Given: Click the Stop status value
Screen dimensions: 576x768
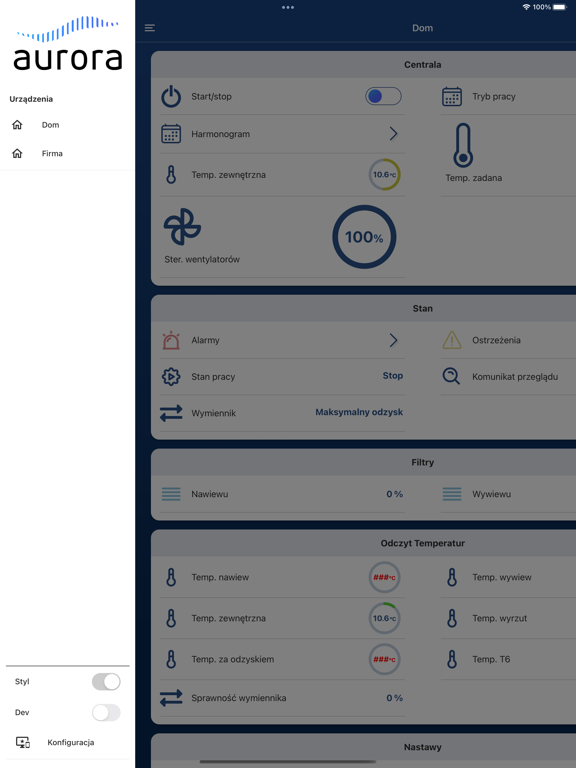Looking at the screenshot, I should (x=392, y=376).
